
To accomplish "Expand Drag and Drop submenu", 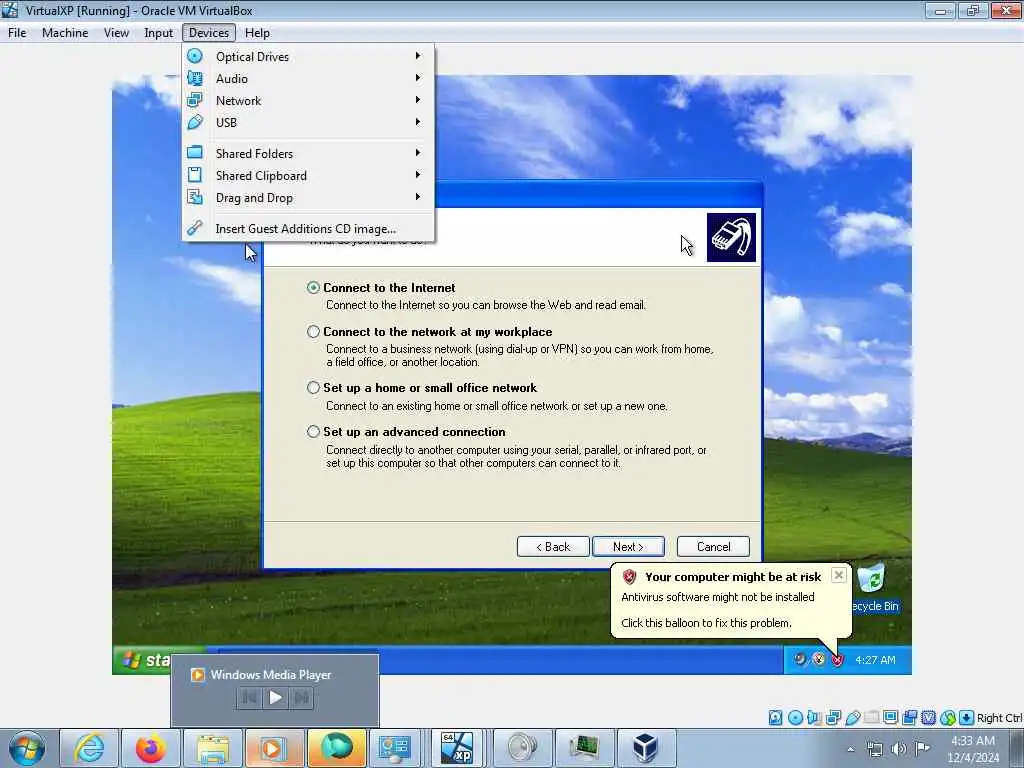I will click(417, 197).
